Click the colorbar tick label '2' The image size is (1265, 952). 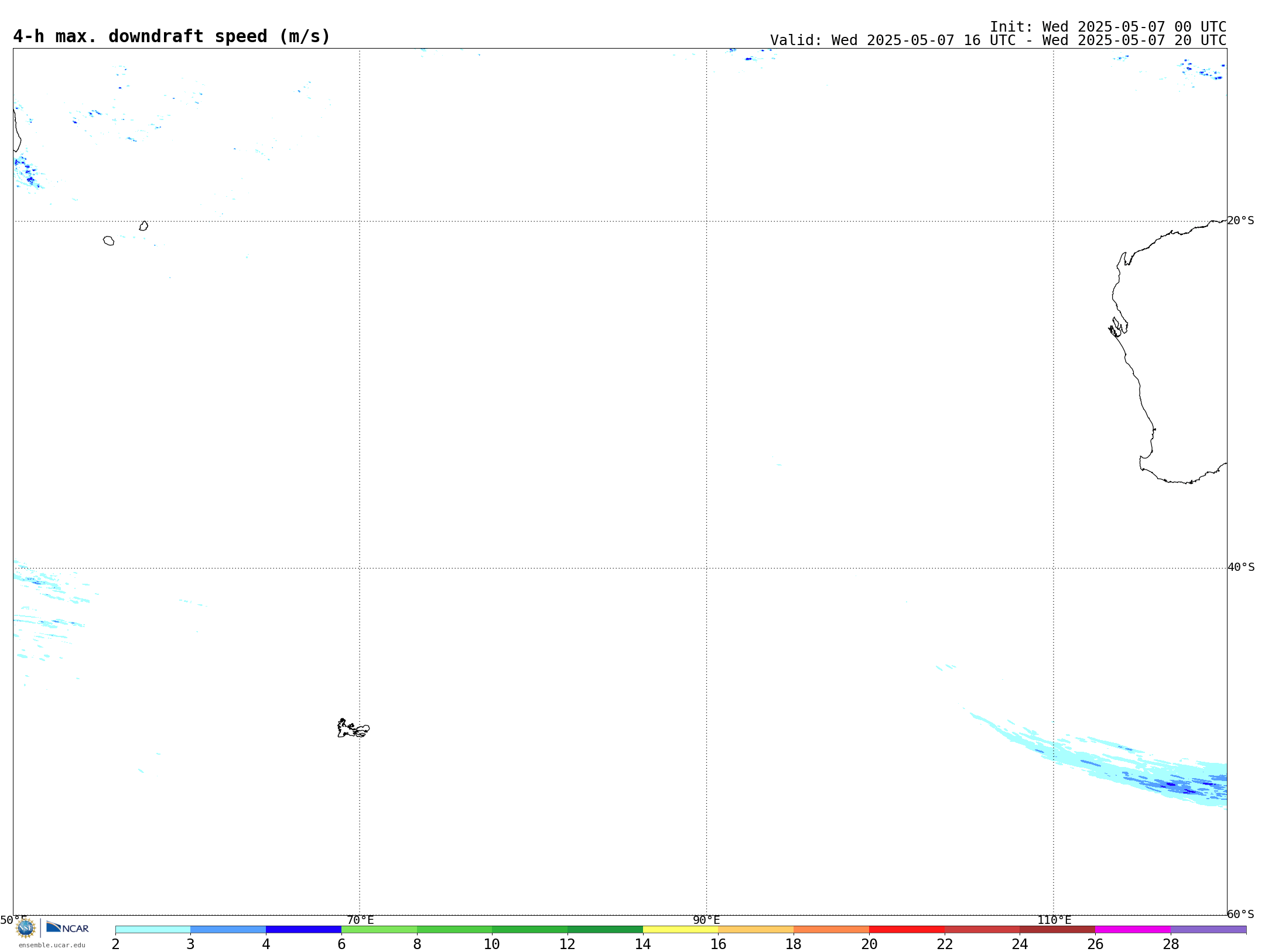tap(115, 944)
